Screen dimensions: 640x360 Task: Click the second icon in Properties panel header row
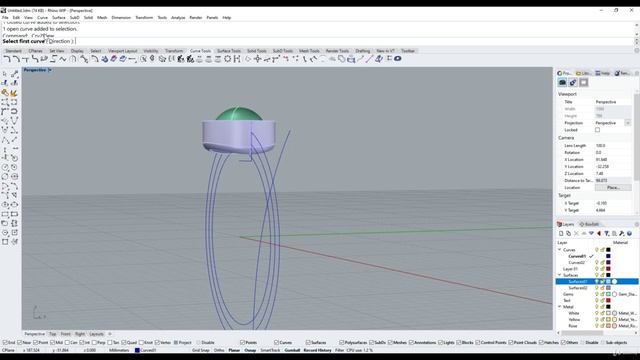pos(573,82)
